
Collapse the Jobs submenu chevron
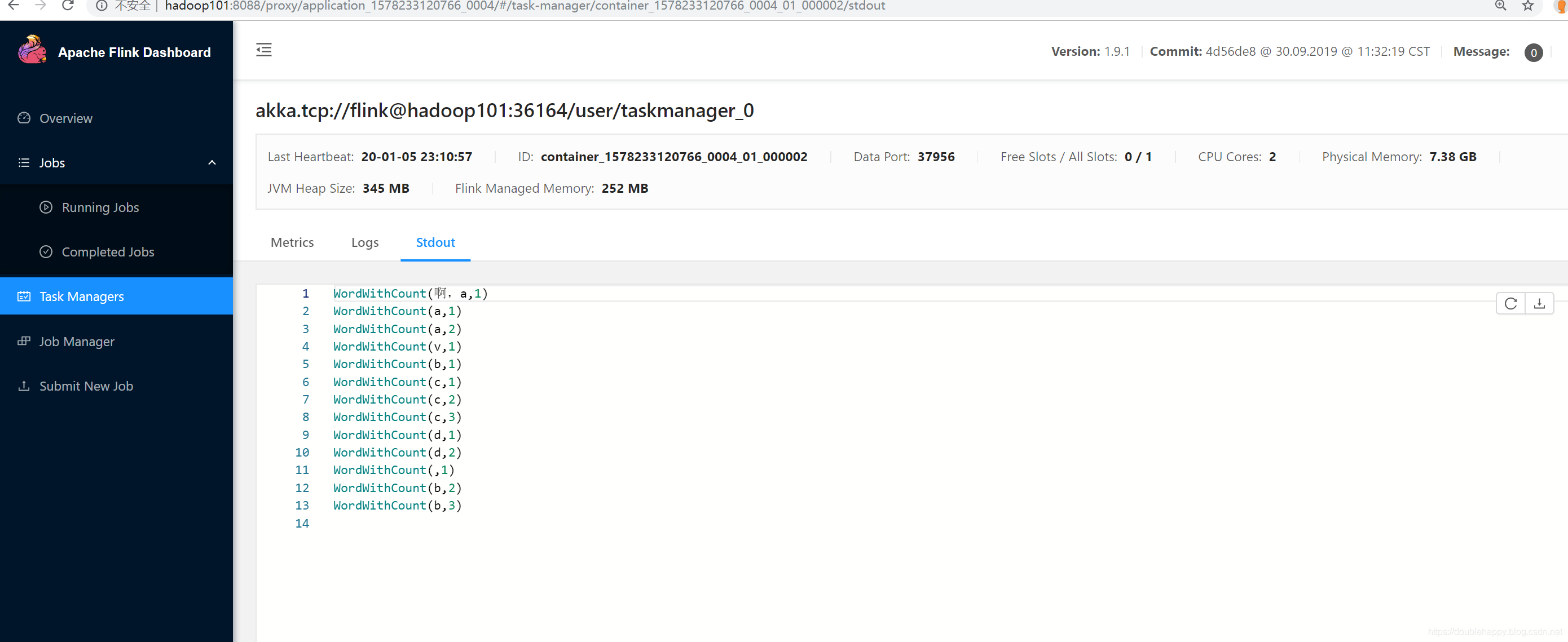[x=212, y=162]
